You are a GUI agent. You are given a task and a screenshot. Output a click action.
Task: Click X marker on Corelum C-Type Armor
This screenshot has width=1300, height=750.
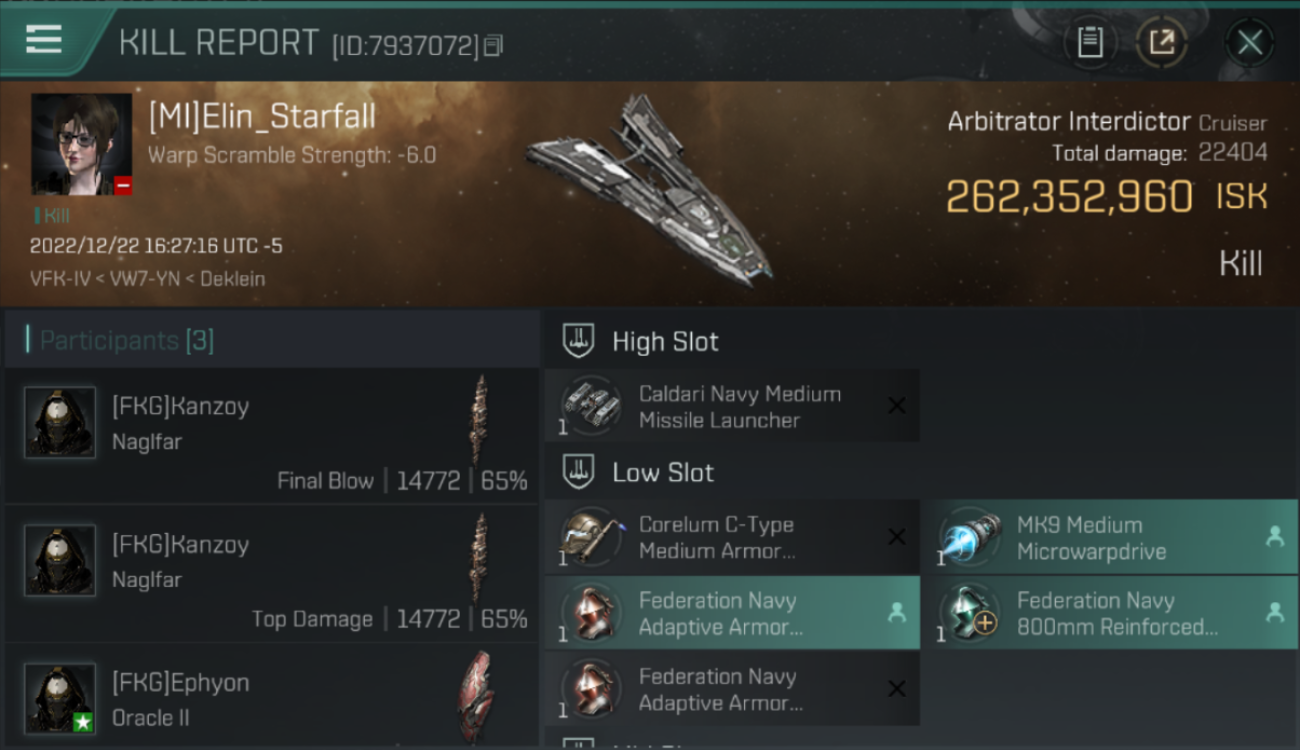(x=897, y=537)
